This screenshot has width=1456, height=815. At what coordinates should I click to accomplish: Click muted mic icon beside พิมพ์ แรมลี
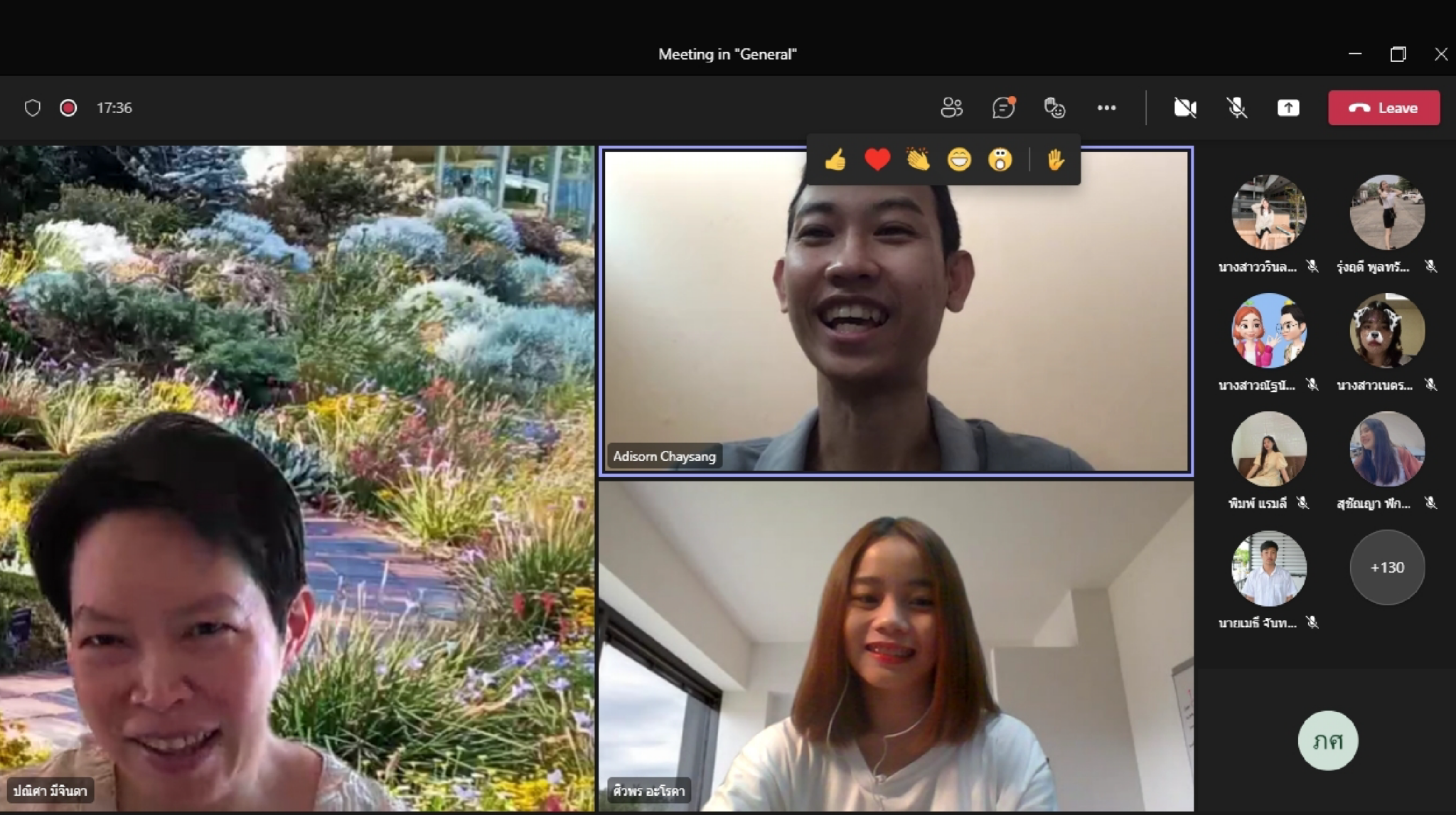(x=1302, y=503)
